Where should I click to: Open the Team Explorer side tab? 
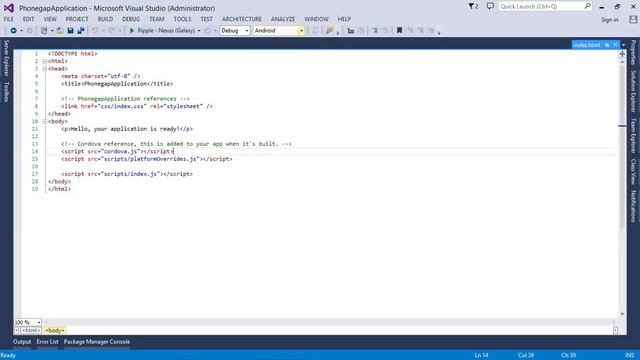[x=633, y=136]
